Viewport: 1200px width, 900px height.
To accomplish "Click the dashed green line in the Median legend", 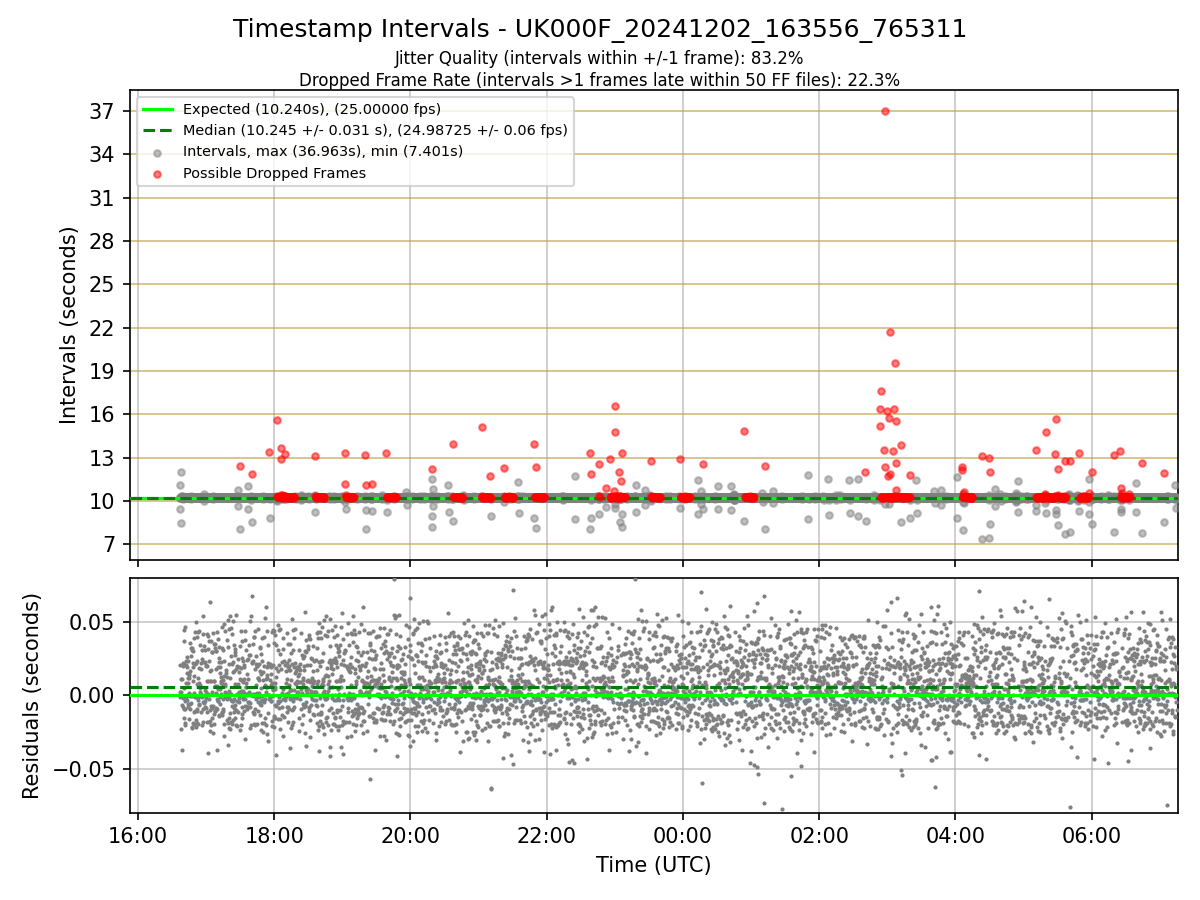I will 158,130.
